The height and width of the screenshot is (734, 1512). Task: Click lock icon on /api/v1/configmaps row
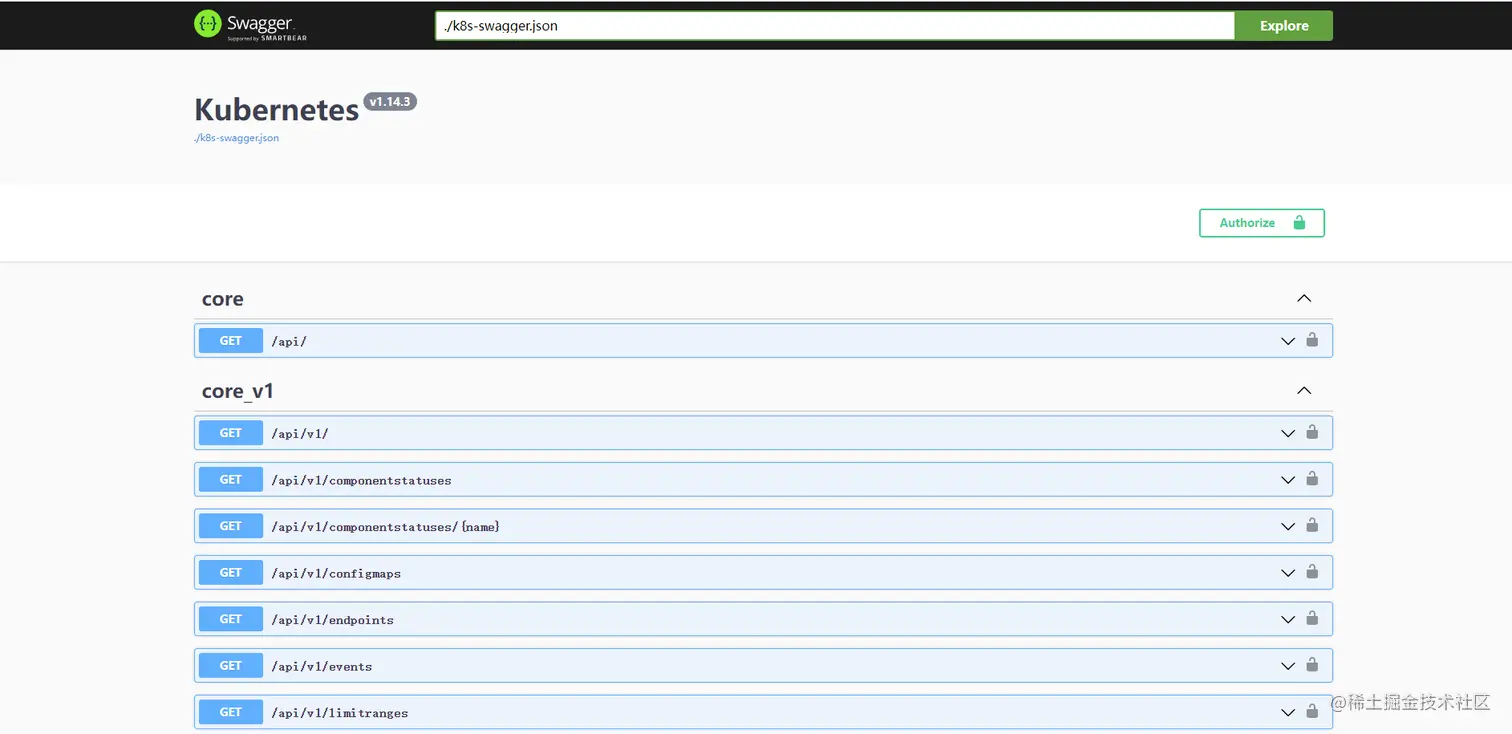(x=1312, y=572)
